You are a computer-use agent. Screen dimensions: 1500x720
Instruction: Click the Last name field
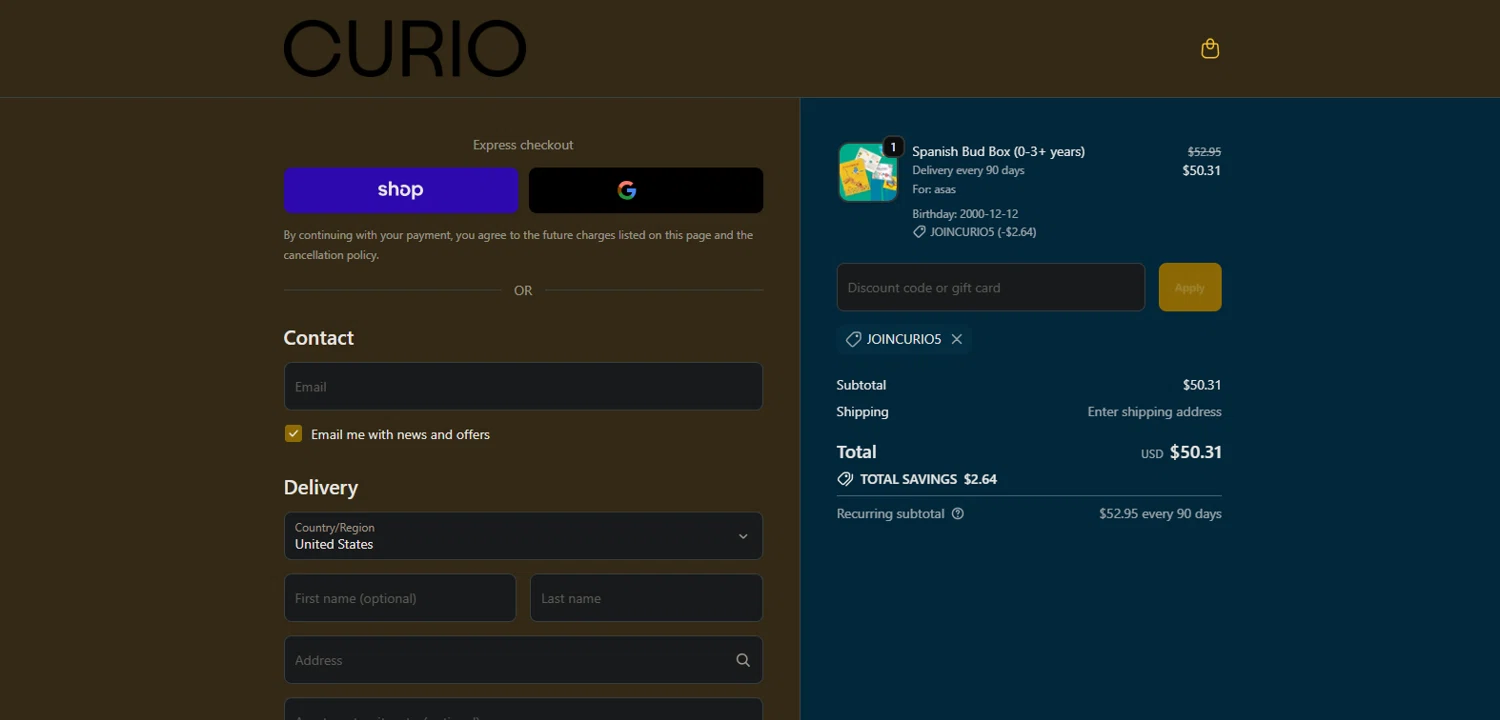pyautogui.click(x=646, y=598)
